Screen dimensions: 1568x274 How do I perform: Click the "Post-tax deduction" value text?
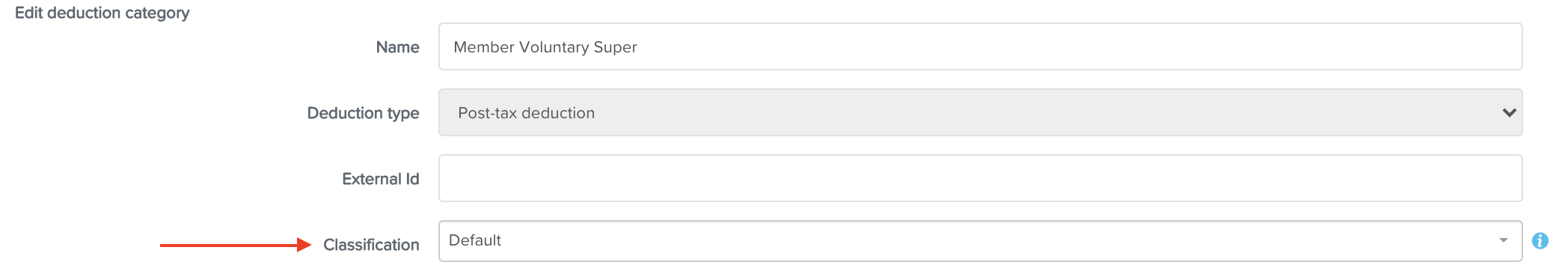[x=527, y=113]
